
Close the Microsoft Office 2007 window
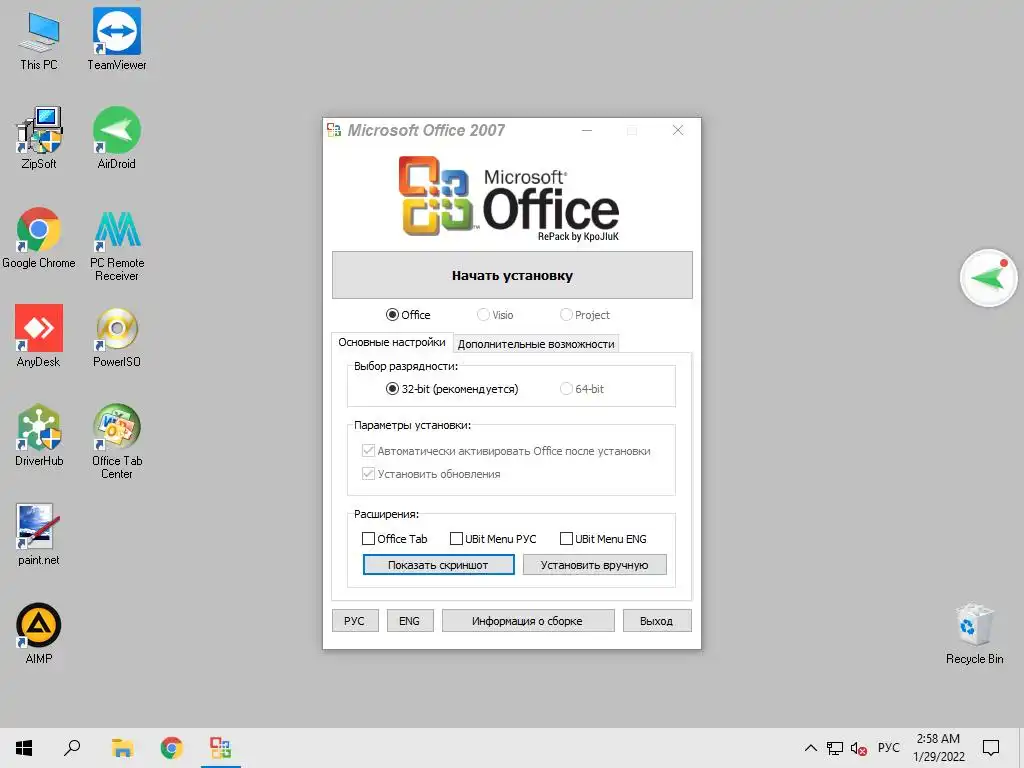tap(678, 130)
